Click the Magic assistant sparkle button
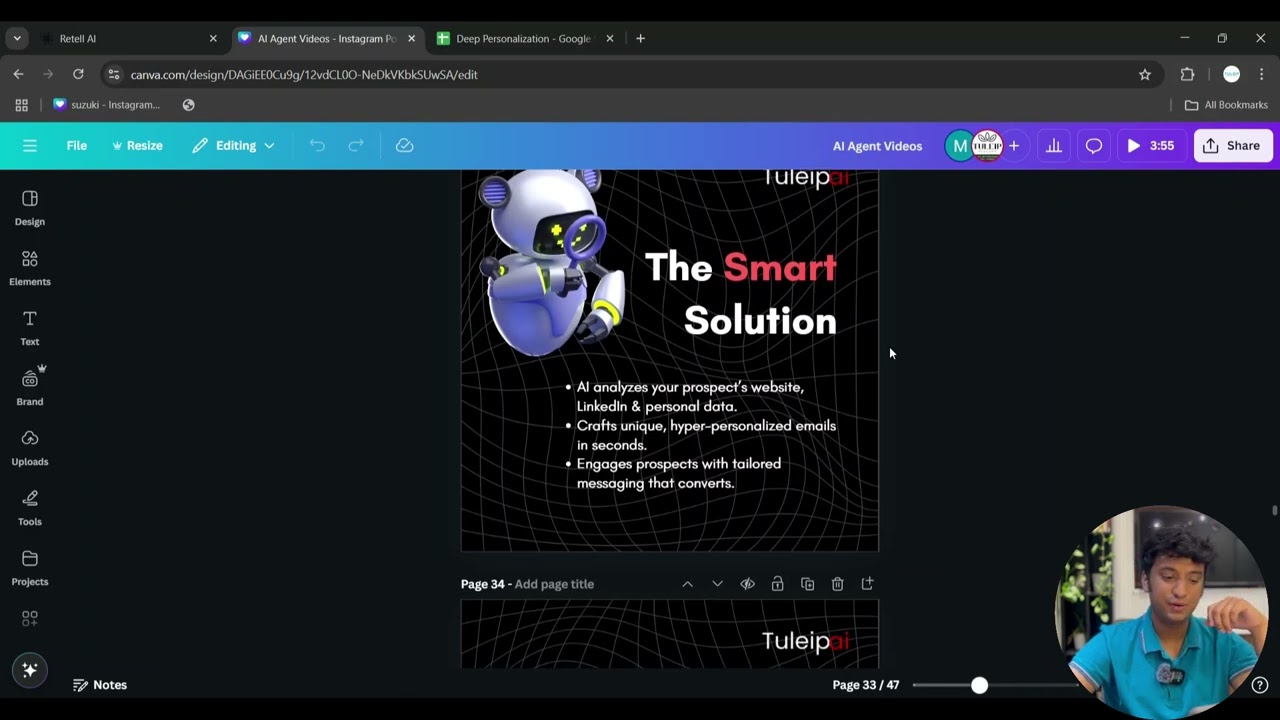This screenshot has width=1280, height=720. [x=29, y=670]
